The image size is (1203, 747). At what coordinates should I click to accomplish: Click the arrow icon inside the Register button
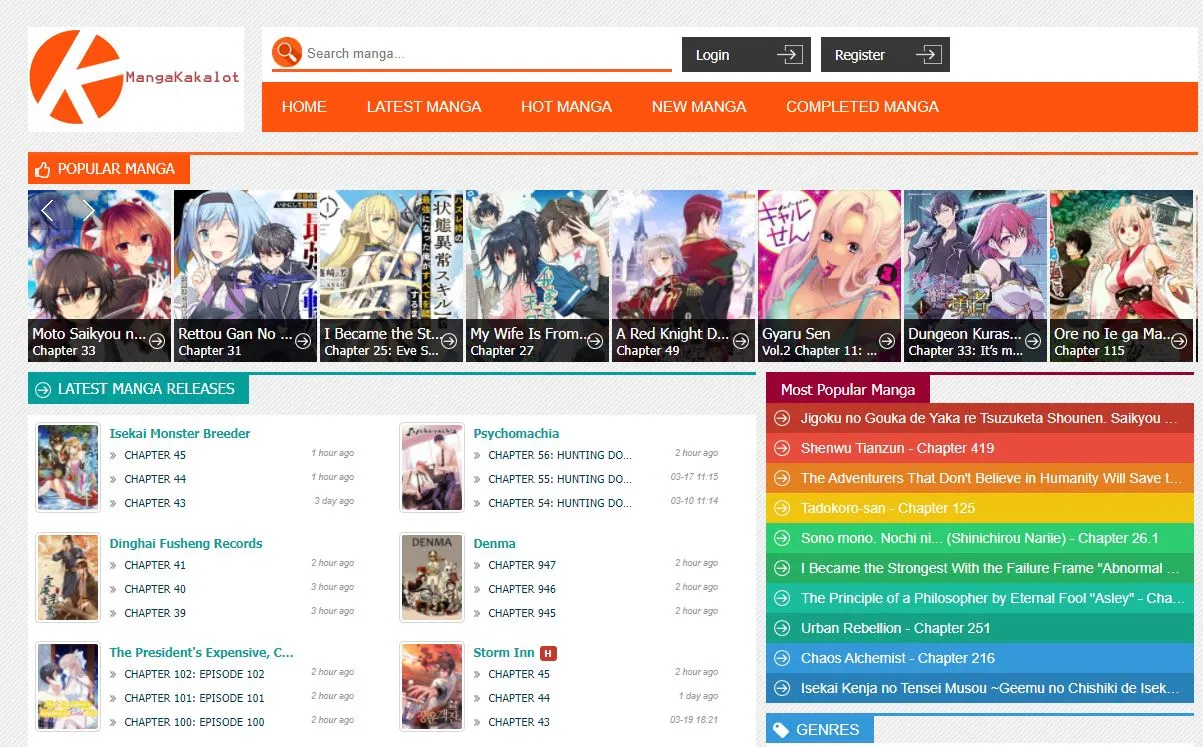(x=929, y=54)
